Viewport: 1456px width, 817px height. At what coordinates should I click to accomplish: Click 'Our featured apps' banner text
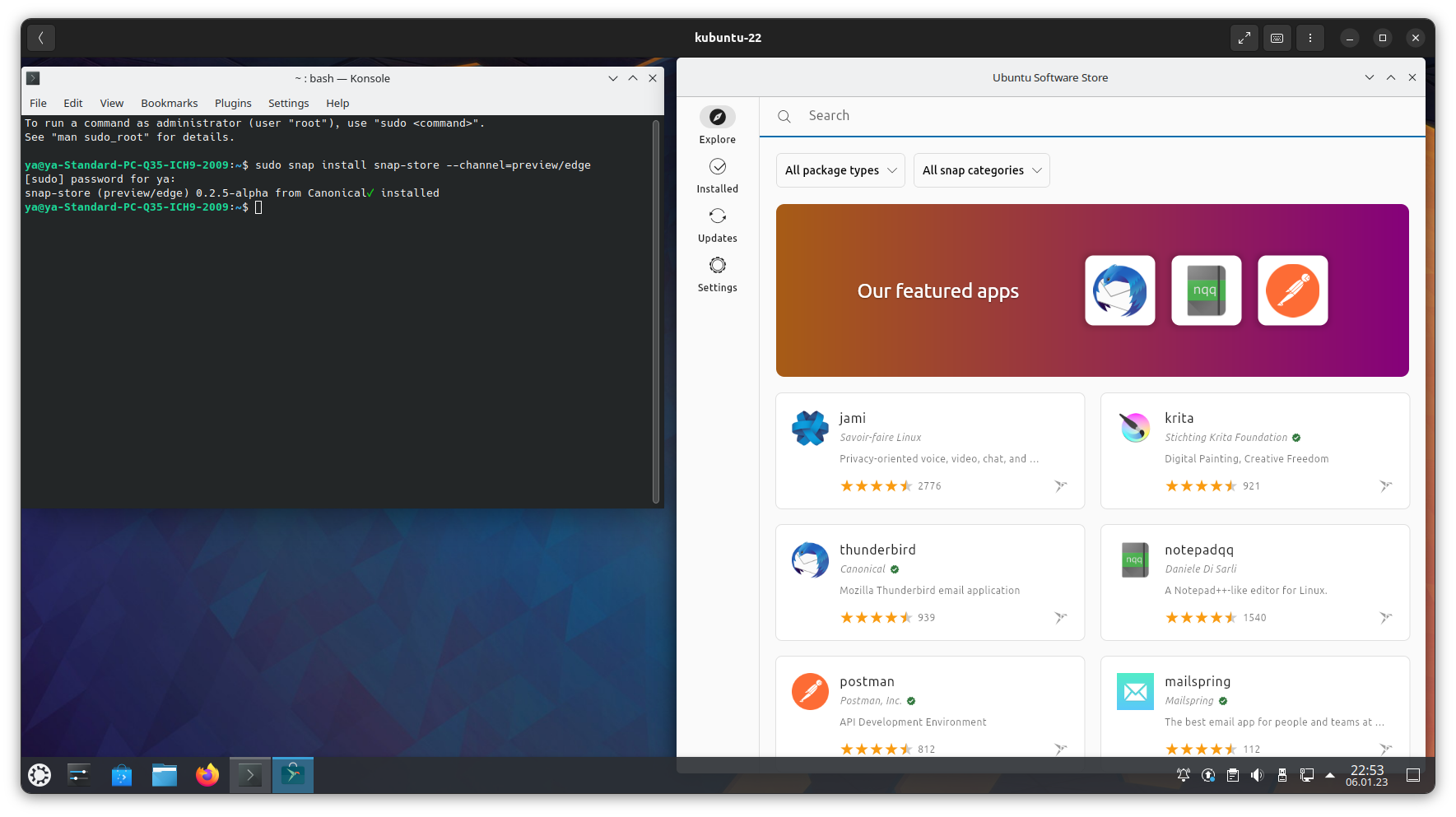(937, 291)
